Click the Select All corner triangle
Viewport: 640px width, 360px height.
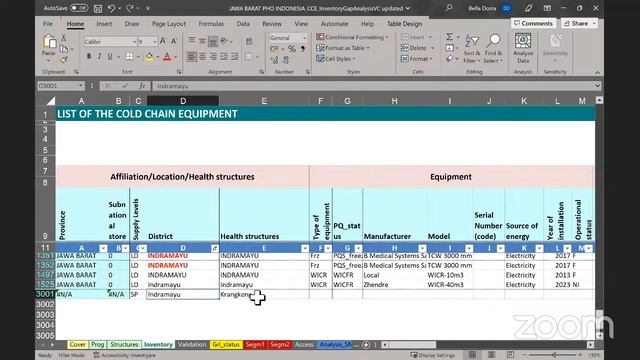pos(50,101)
